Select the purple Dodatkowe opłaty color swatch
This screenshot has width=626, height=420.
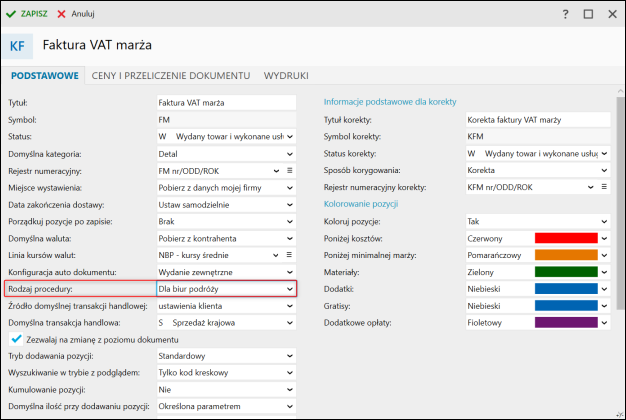click(x=566, y=324)
